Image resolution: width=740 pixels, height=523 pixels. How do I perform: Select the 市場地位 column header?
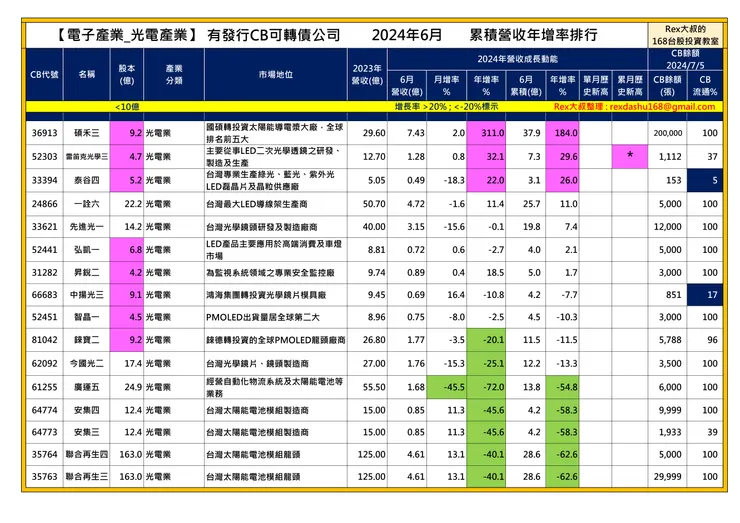point(276,75)
